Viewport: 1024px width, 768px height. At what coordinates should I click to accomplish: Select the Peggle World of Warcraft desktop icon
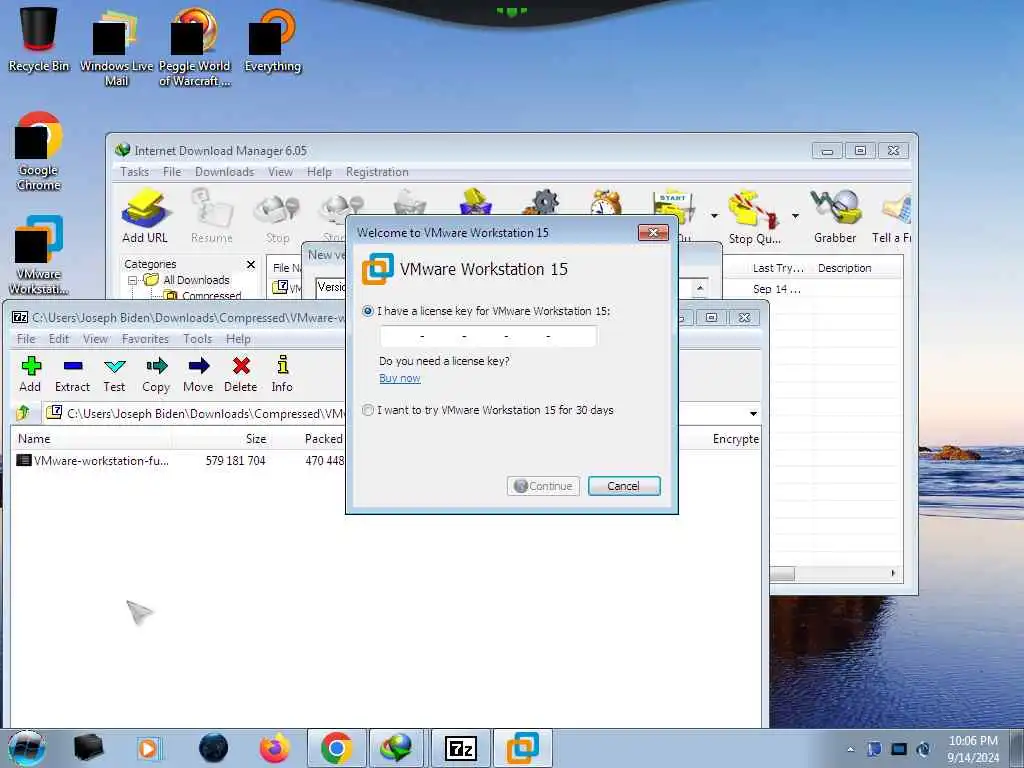pyautogui.click(x=195, y=46)
